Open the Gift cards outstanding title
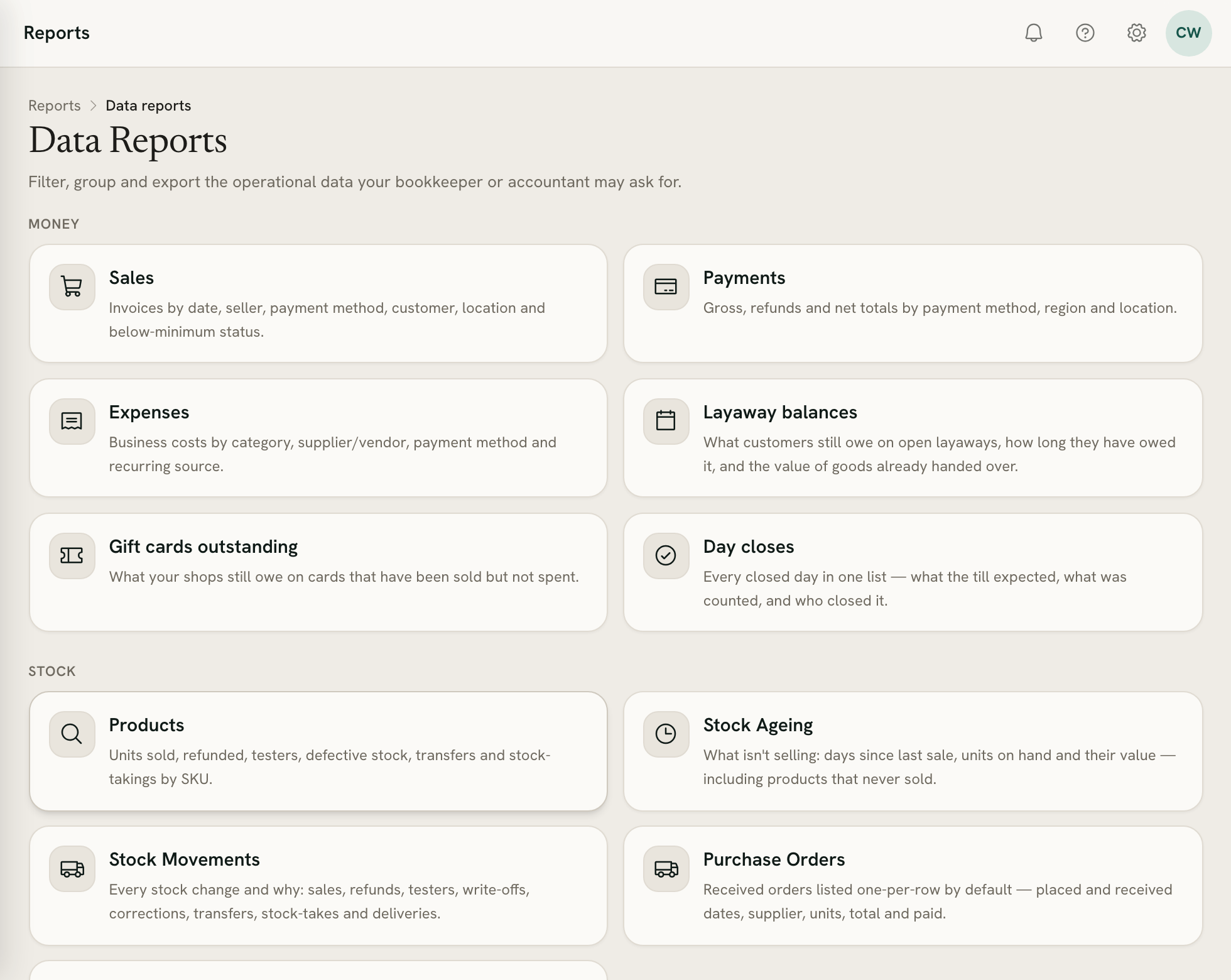The height and width of the screenshot is (980, 1231). pyautogui.click(x=203, y=547)
